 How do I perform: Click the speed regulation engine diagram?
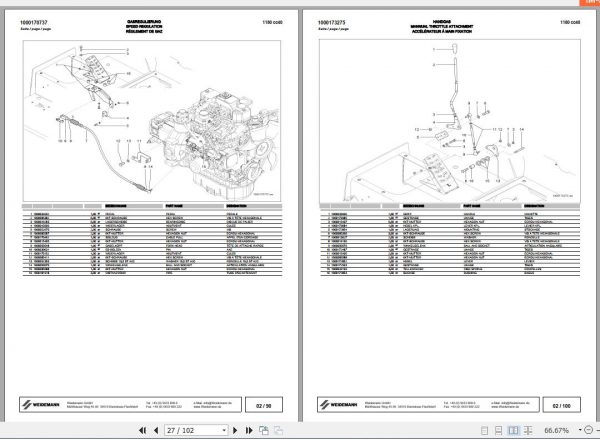click(x=152, y=121)
